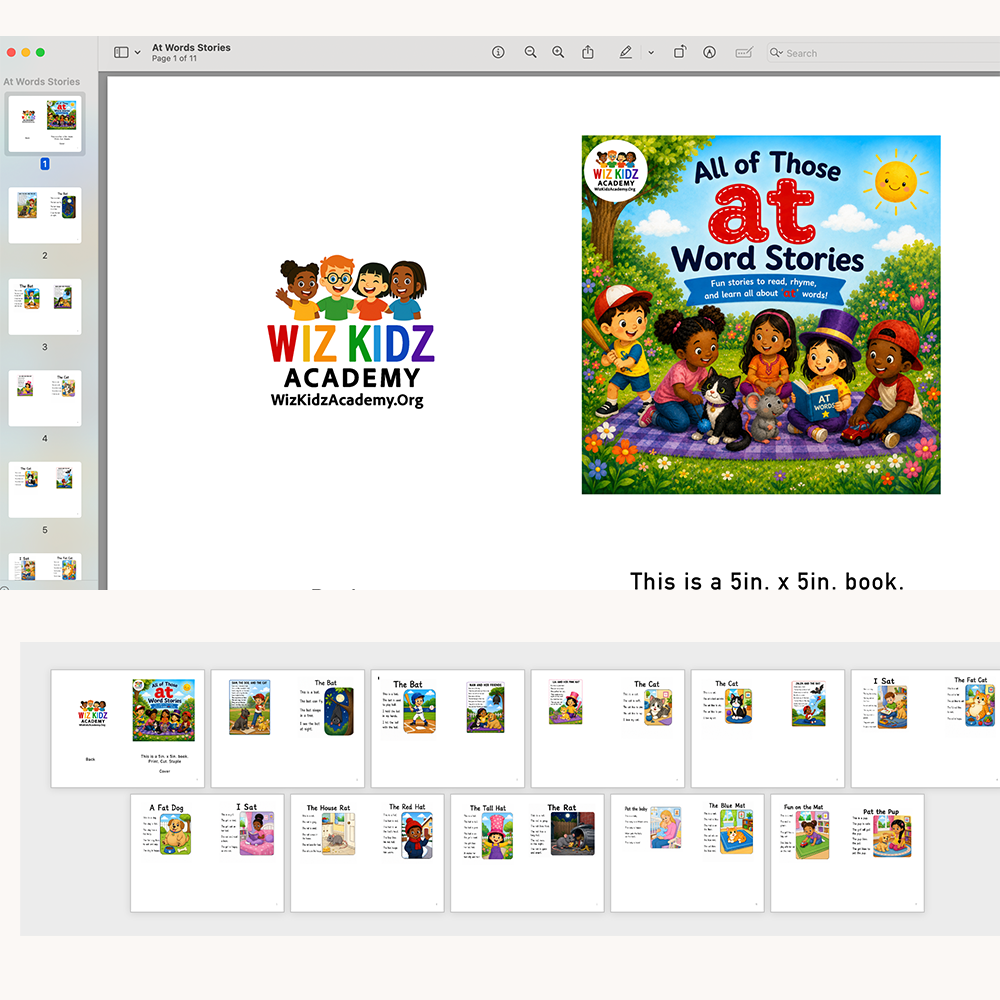Click the 'At Words Stories' sidebar heading
The width and height of the screenshot is (1000, 1000).
pos(41,82)
